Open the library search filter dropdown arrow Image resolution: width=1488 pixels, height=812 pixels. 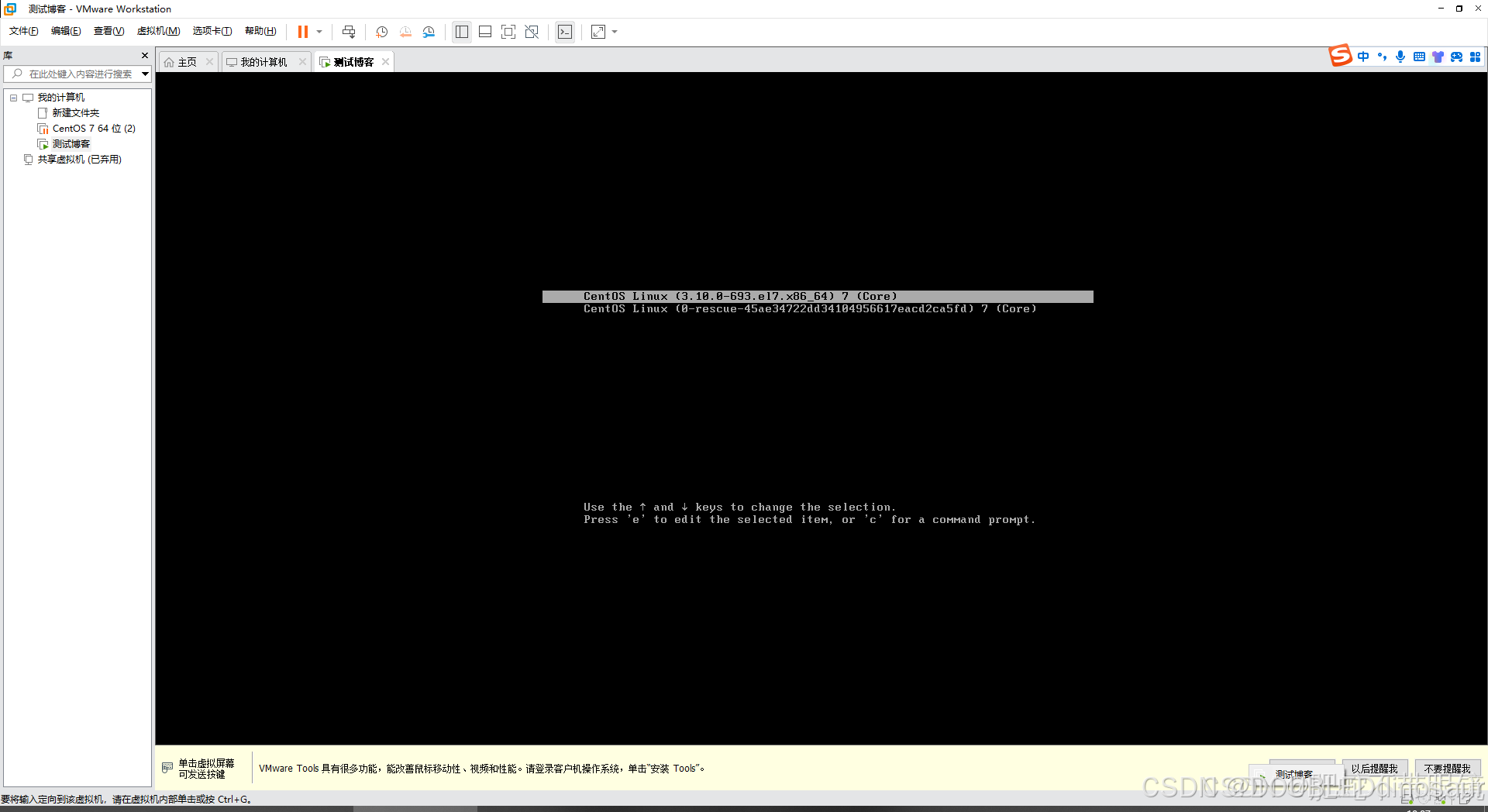[x=145, y=74]
